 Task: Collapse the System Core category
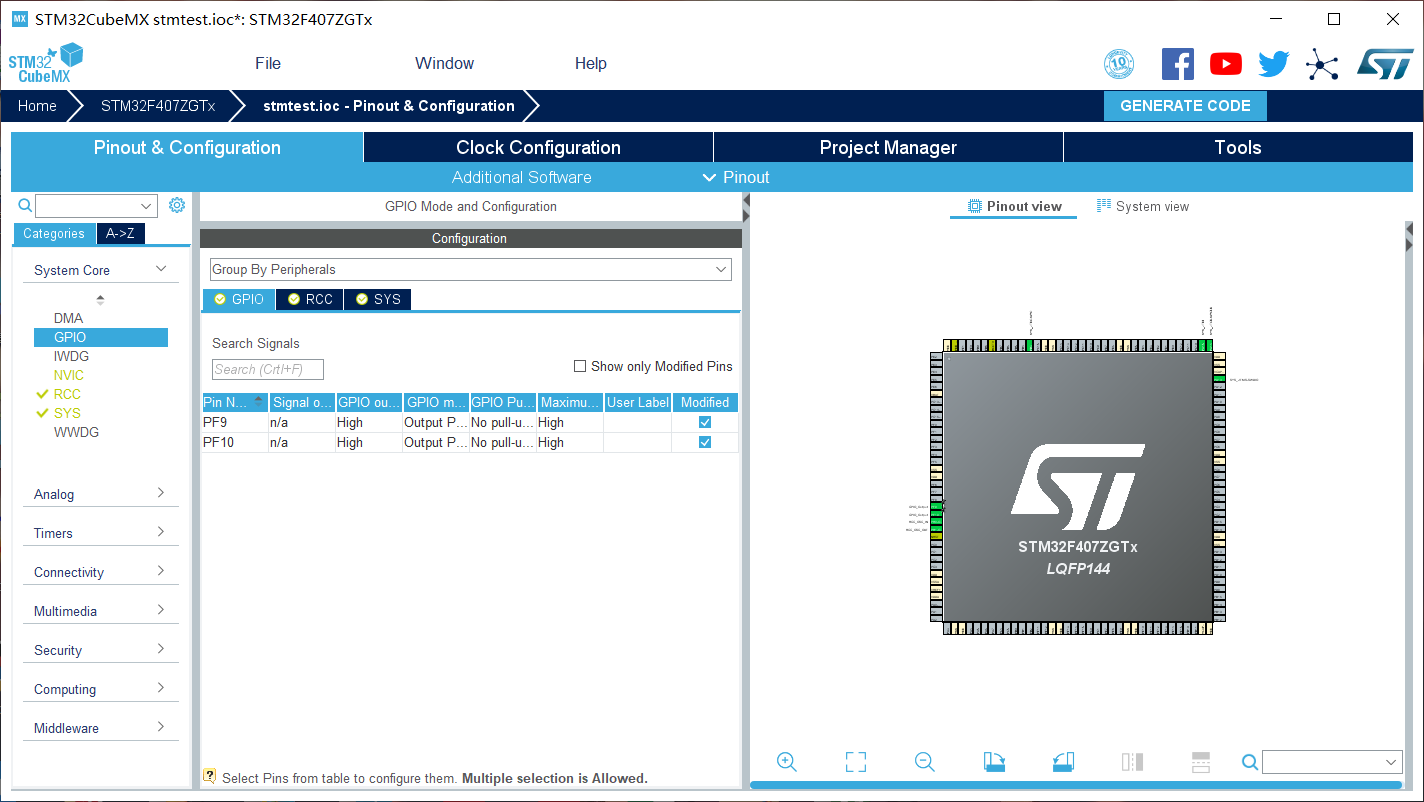(101, 270)
